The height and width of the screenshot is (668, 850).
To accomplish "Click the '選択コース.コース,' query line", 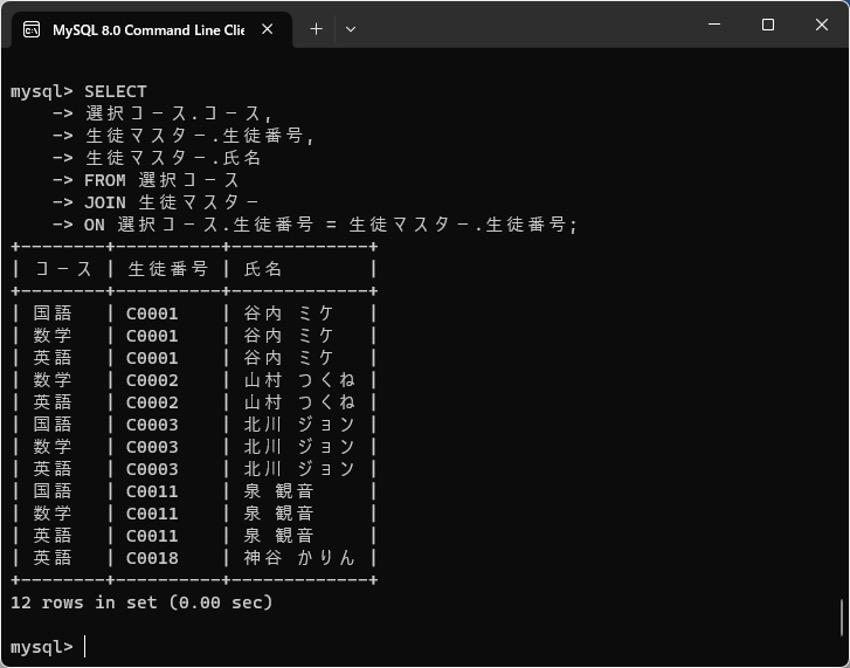I will point(178,113).
